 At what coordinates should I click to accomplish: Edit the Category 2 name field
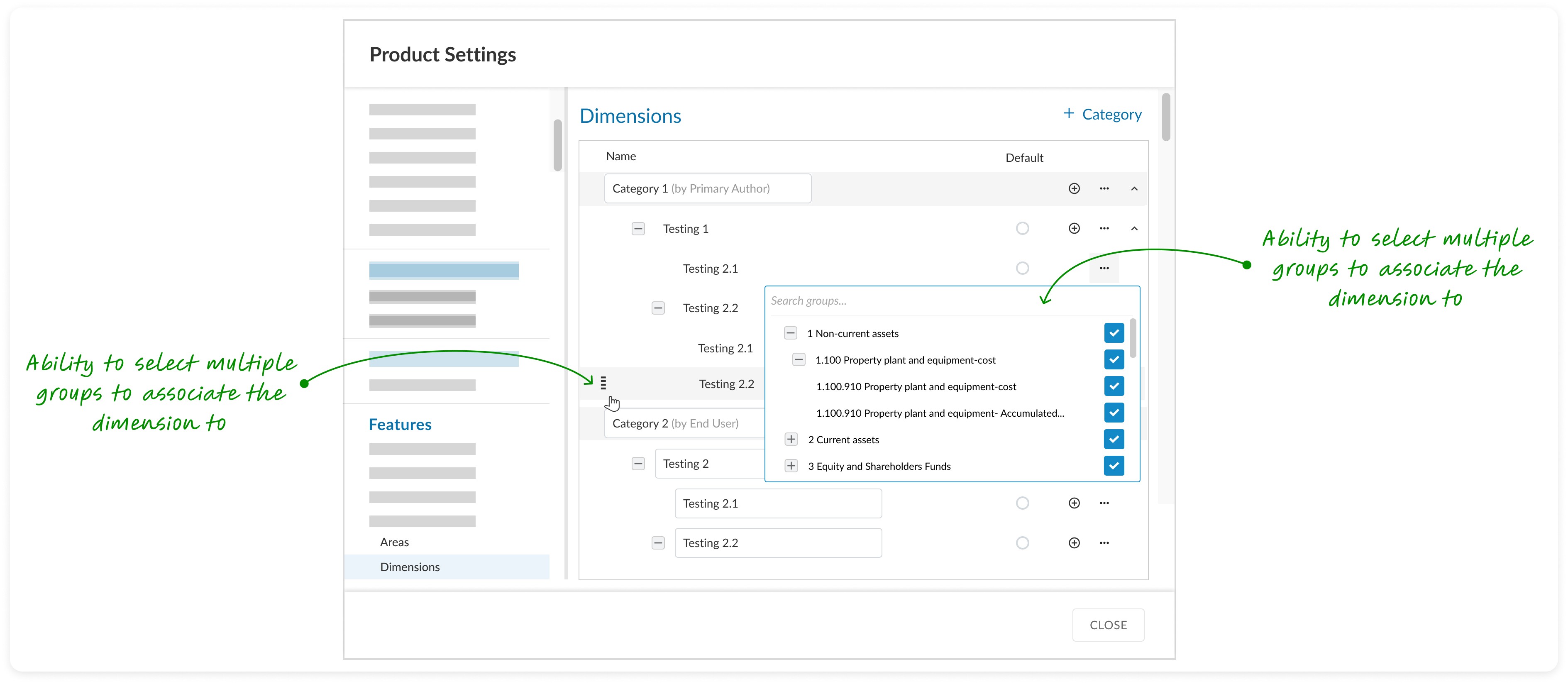coord(685,423)
